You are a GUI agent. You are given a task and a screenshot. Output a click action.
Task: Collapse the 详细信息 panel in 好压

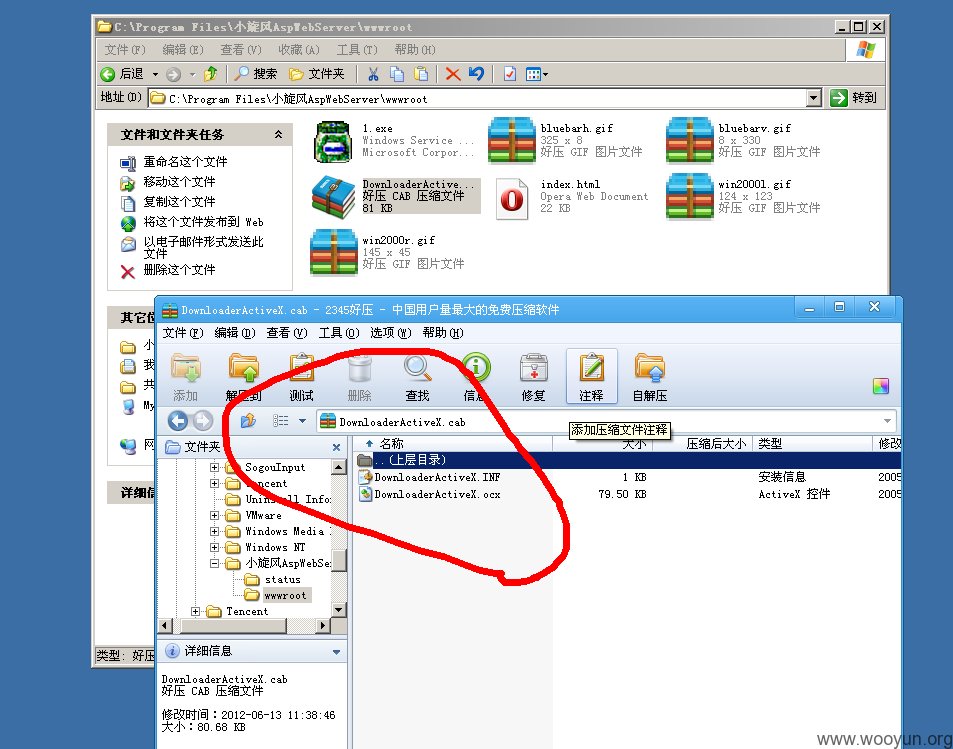pos(336,652)
